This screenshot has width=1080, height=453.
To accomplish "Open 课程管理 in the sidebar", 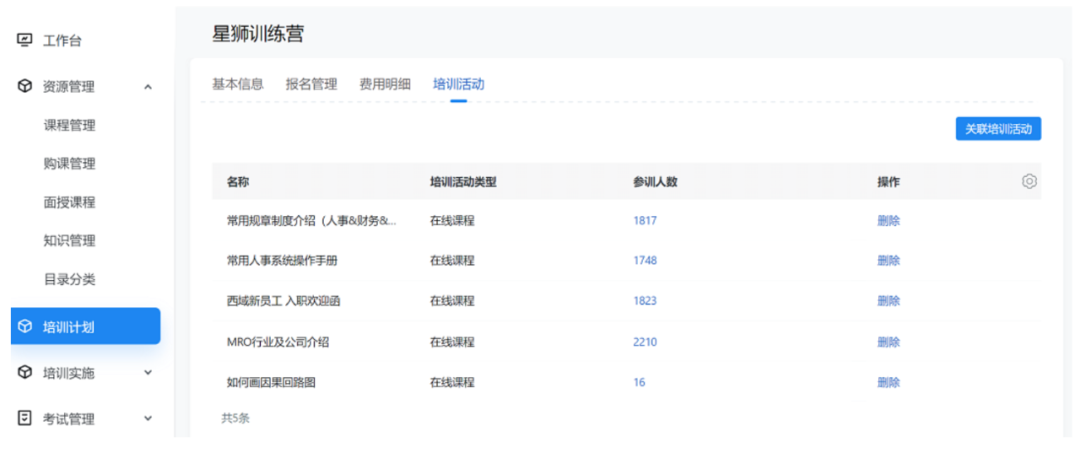I will [x=70, y=125].
